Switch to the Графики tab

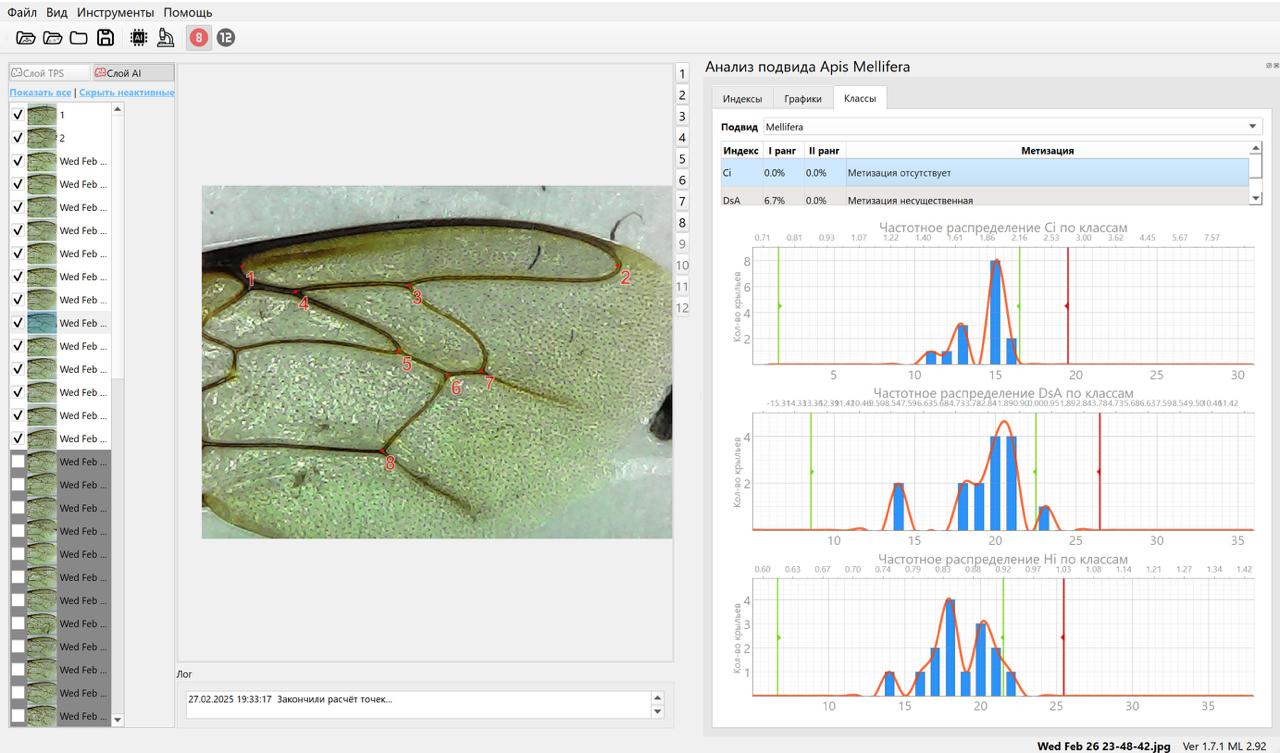[803, 99]
